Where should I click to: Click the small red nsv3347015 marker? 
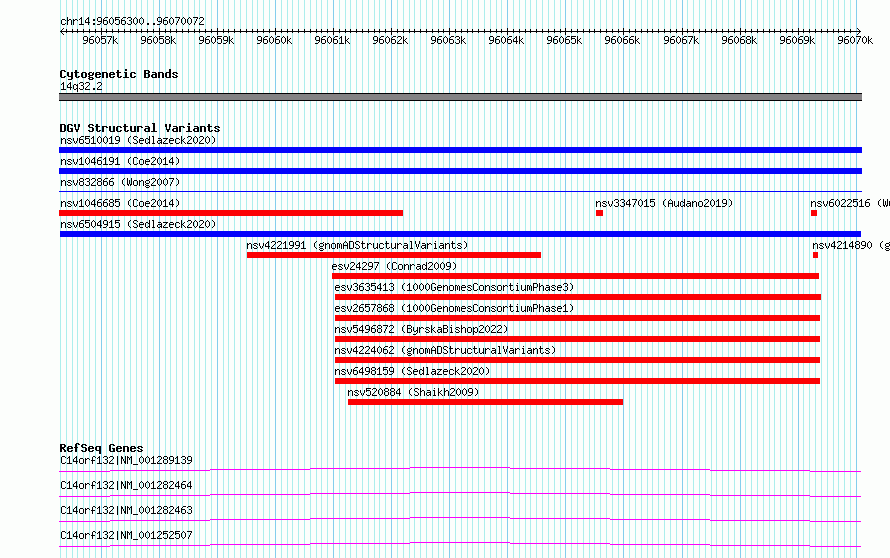point(599,213)
